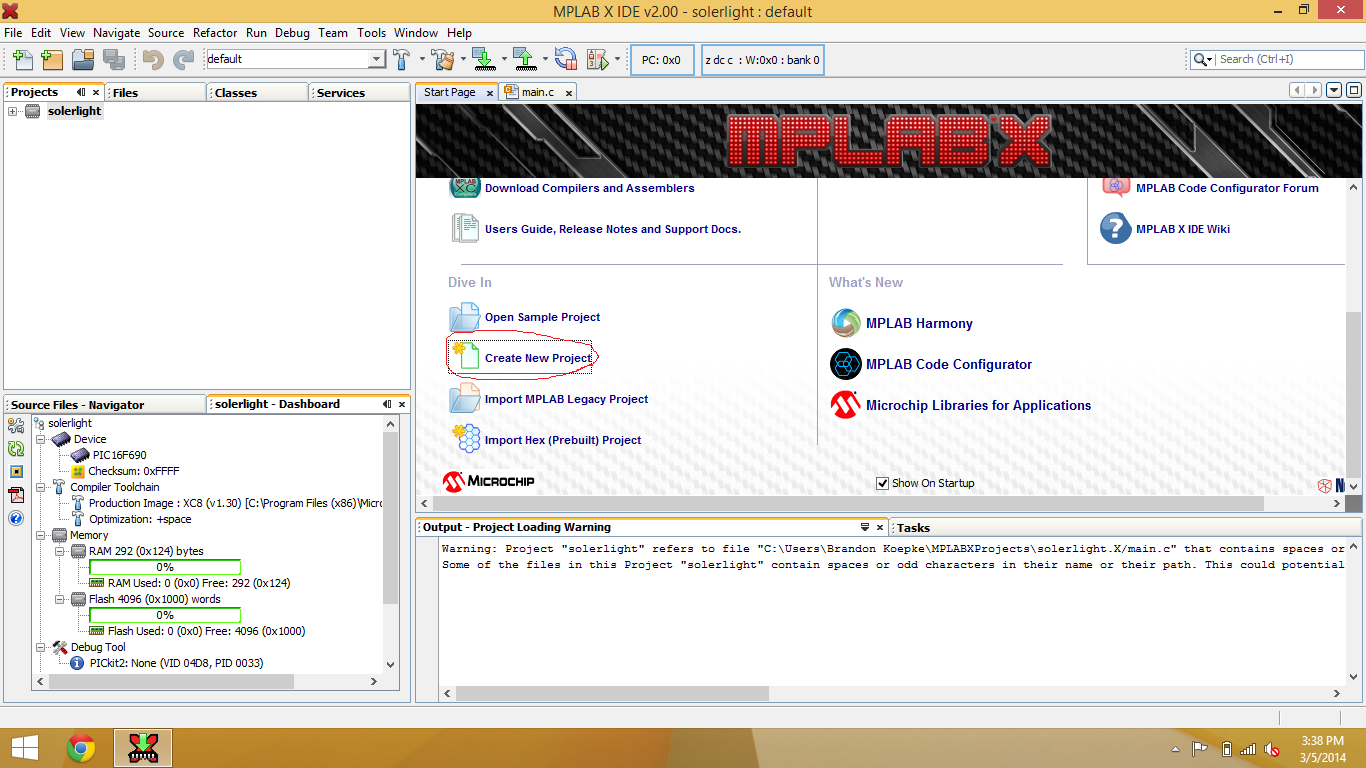
Task: Open Make and Program dropdown arrow
Action: pos(503,59)
